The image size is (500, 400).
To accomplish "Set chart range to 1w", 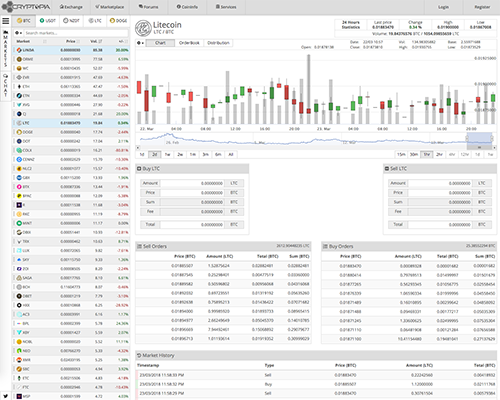I will click(167, 154).
